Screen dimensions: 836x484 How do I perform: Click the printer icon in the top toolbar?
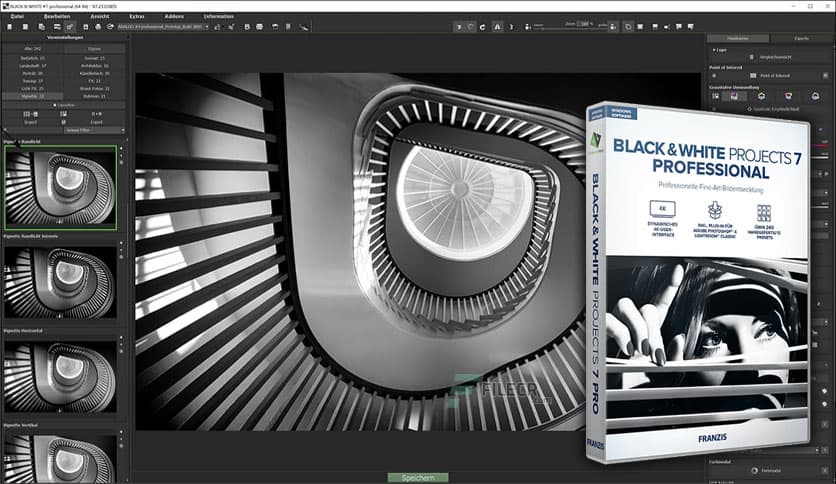(x=98, y=27)
